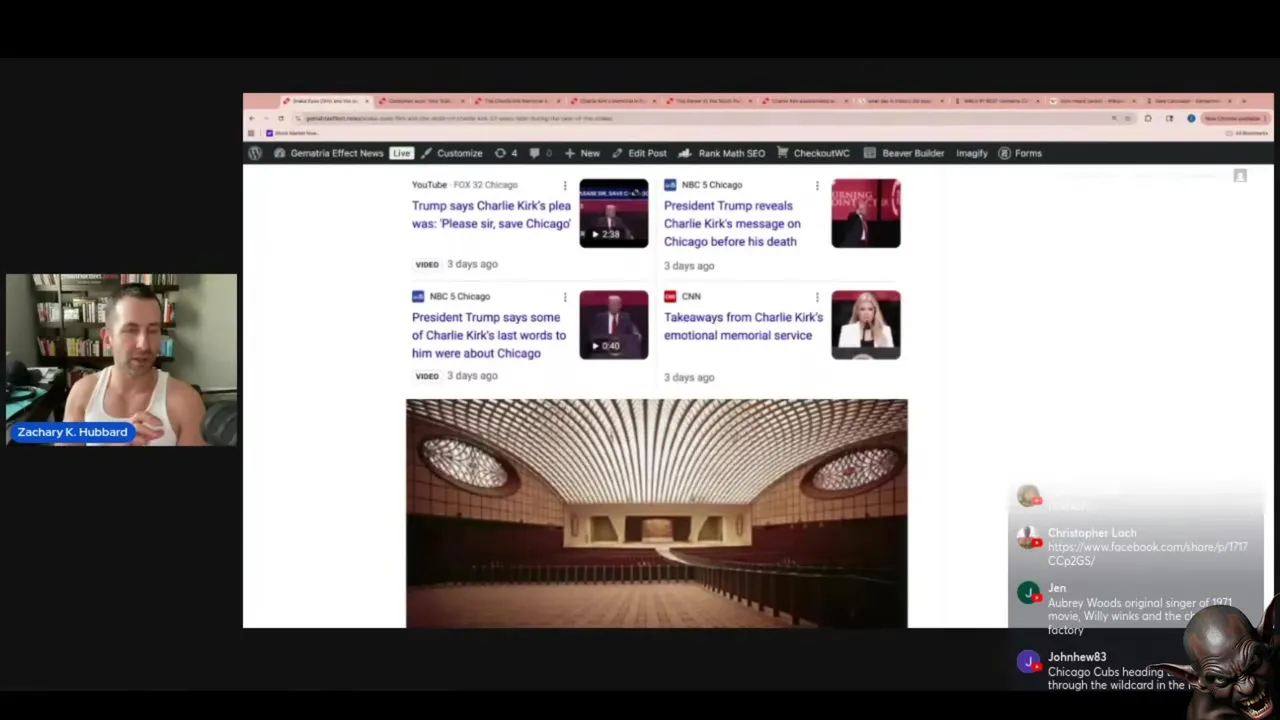Click the Zachary K. Hubbard webcam feed

pos(121,360)
